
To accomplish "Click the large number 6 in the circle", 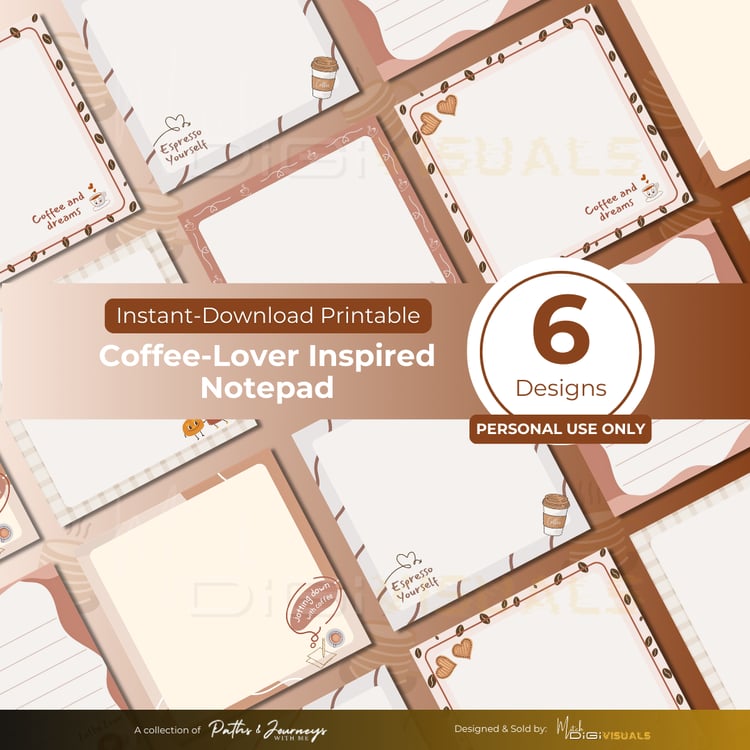I will [561, 329].
